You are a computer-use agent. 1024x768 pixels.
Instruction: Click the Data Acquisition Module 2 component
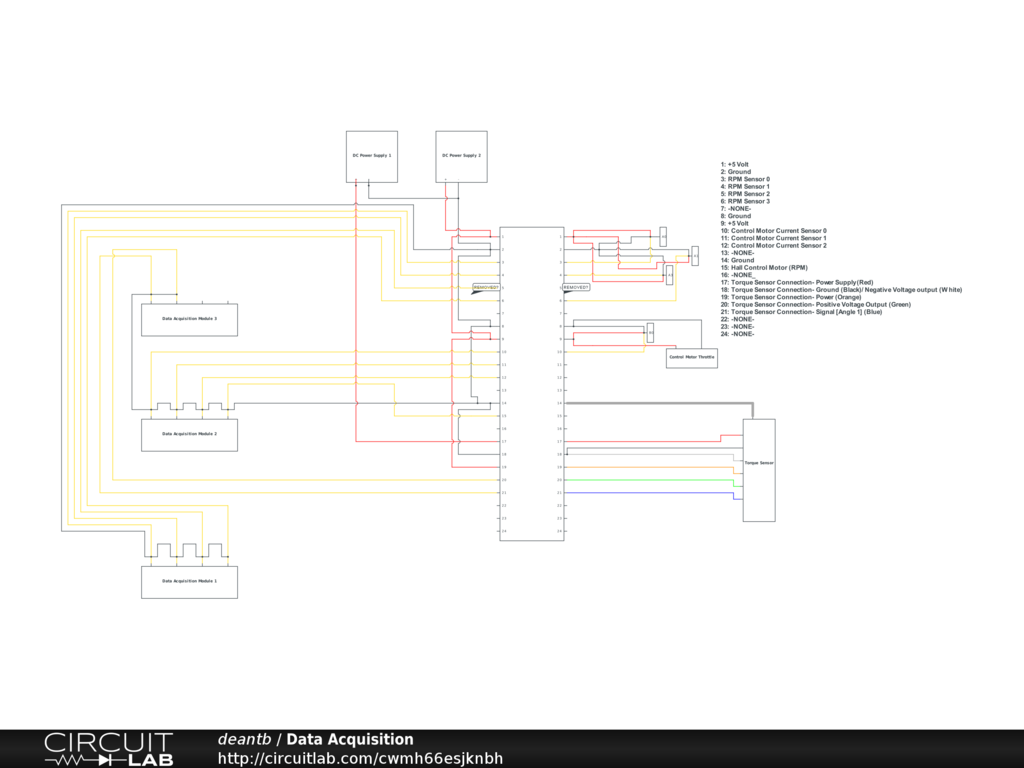point(189,434)
